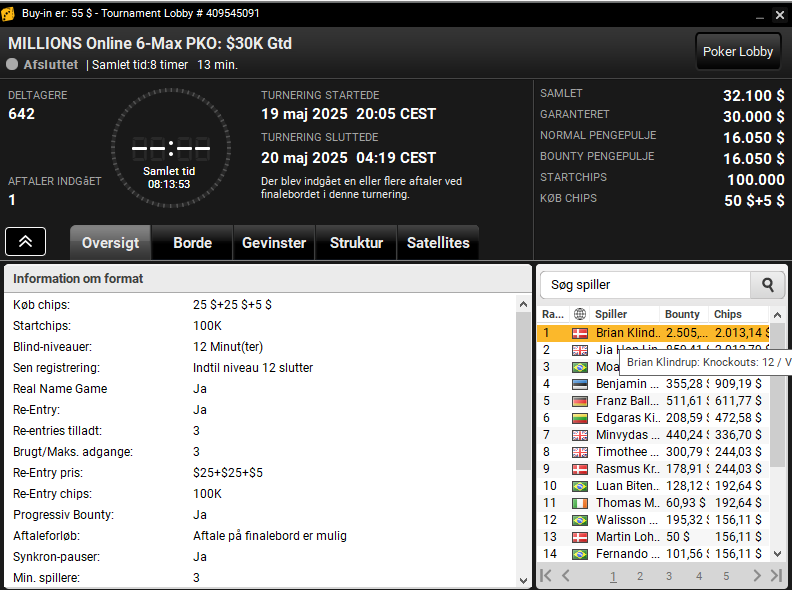Click Denmark flag next to Brian Klindrup

[579, 333]
